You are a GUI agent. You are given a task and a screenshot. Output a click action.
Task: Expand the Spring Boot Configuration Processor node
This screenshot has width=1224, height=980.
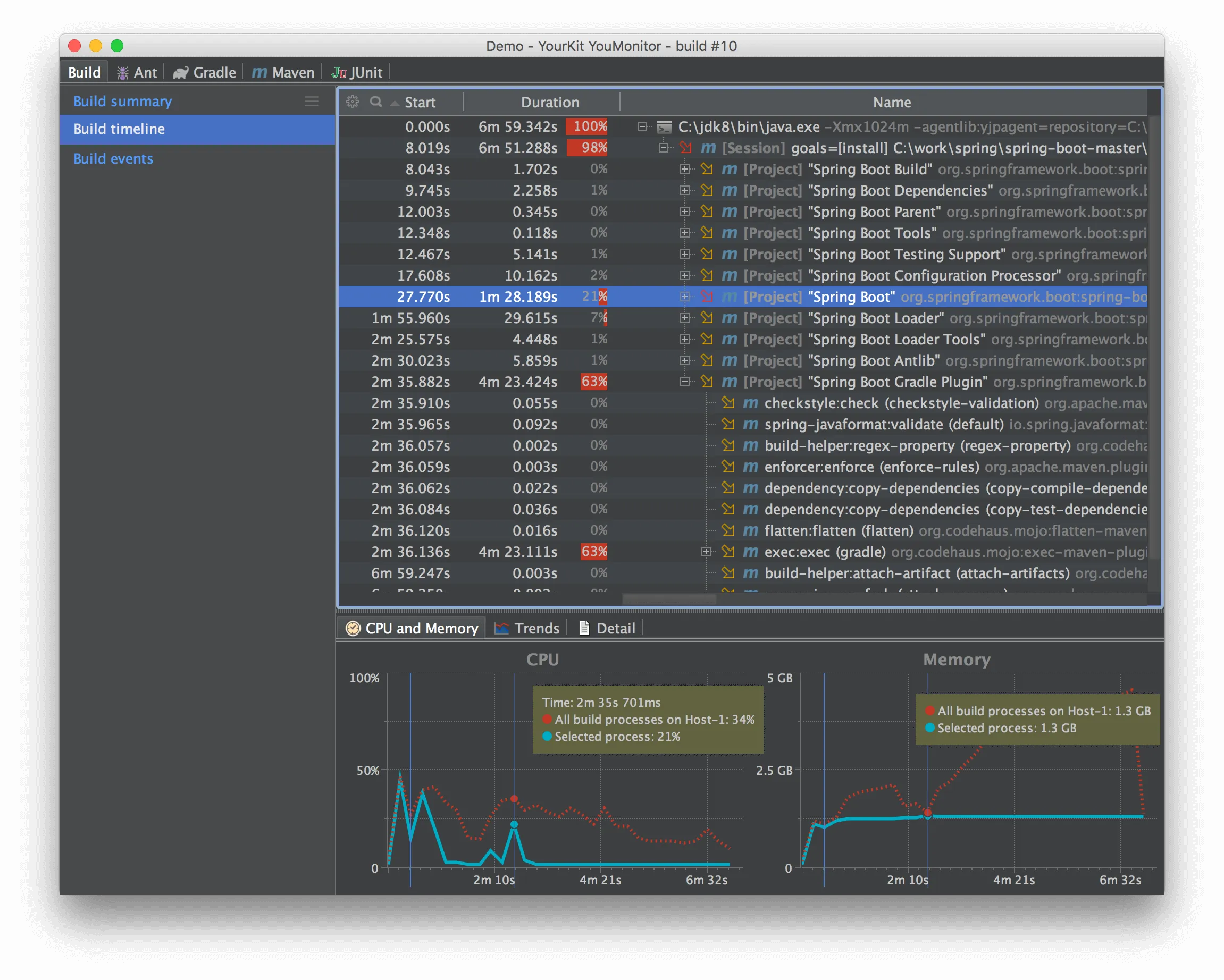tap(685, 275)
